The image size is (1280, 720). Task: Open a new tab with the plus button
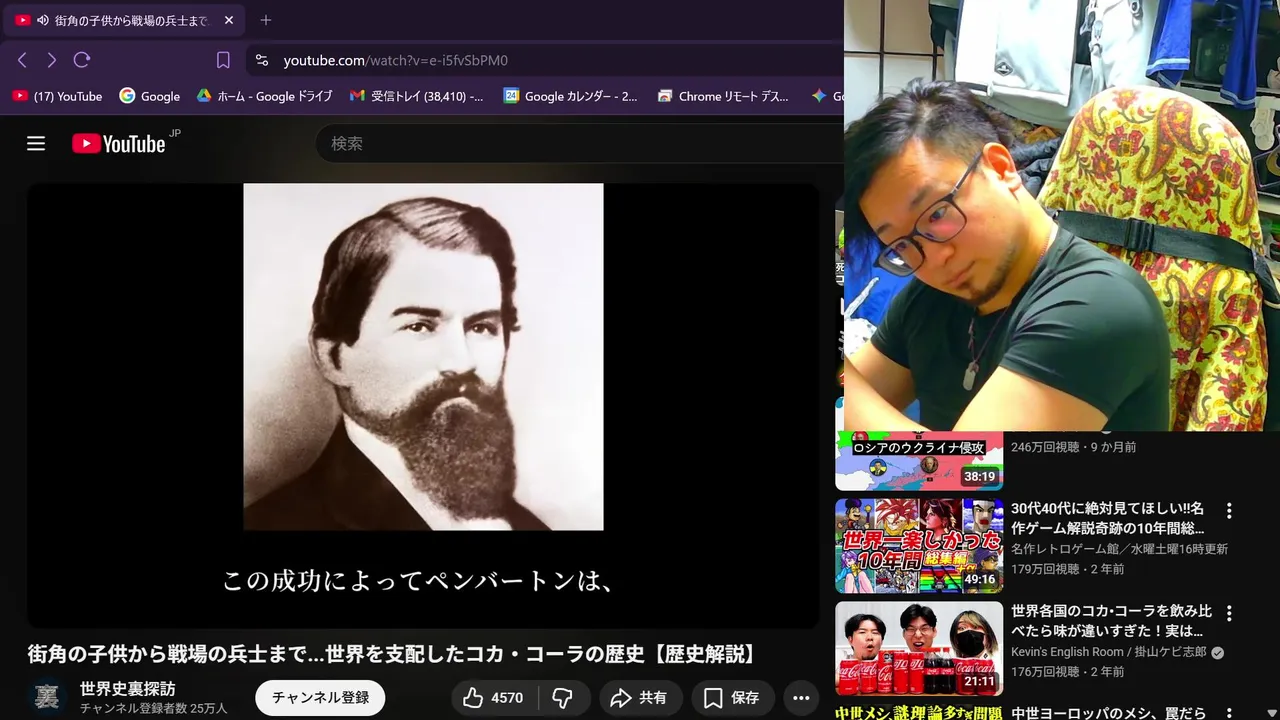point(265,20)
